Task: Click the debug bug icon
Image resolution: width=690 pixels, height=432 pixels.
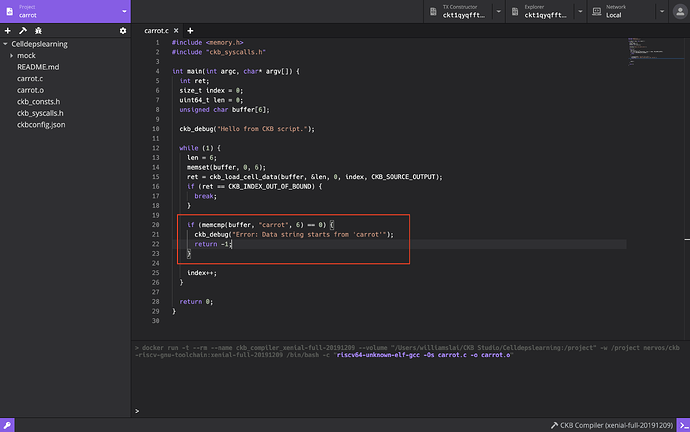Action: [38, 30]
